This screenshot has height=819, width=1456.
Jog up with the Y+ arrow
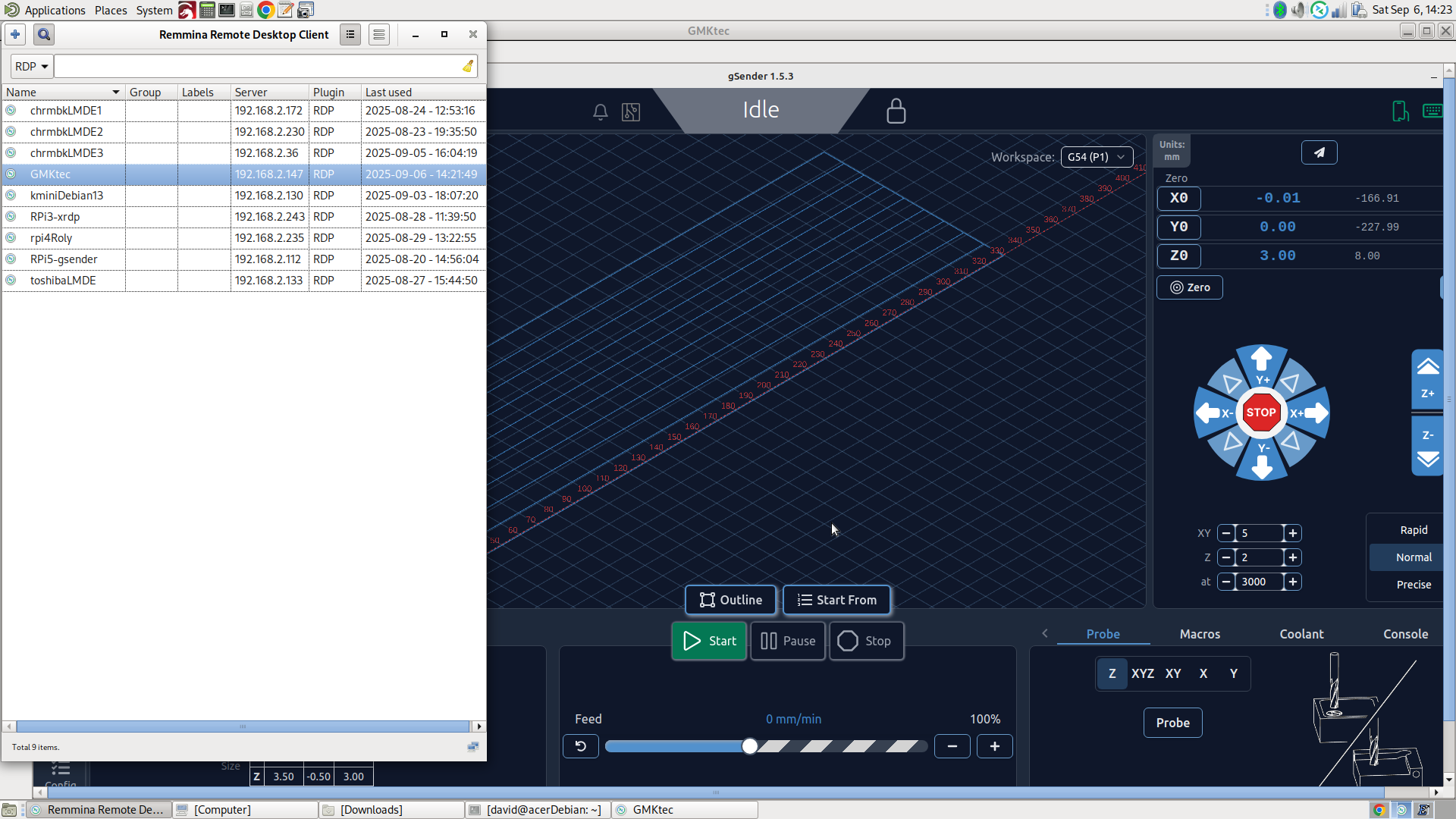1261,362
